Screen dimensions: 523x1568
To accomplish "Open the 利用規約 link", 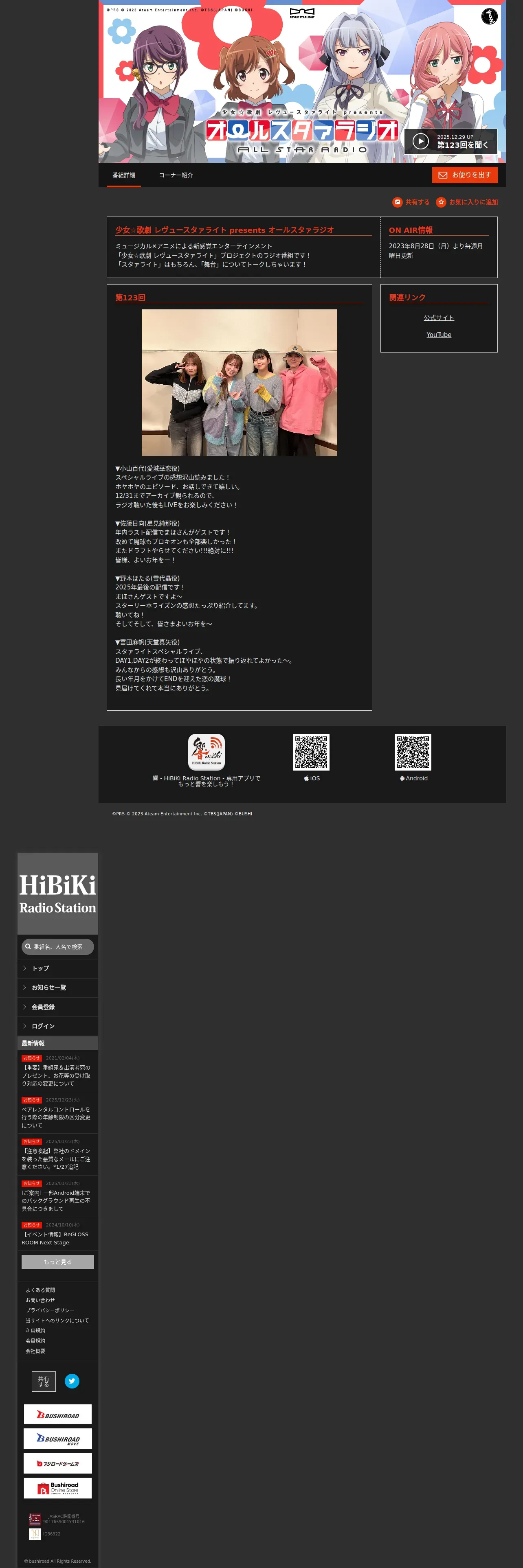I will 35,1331.
